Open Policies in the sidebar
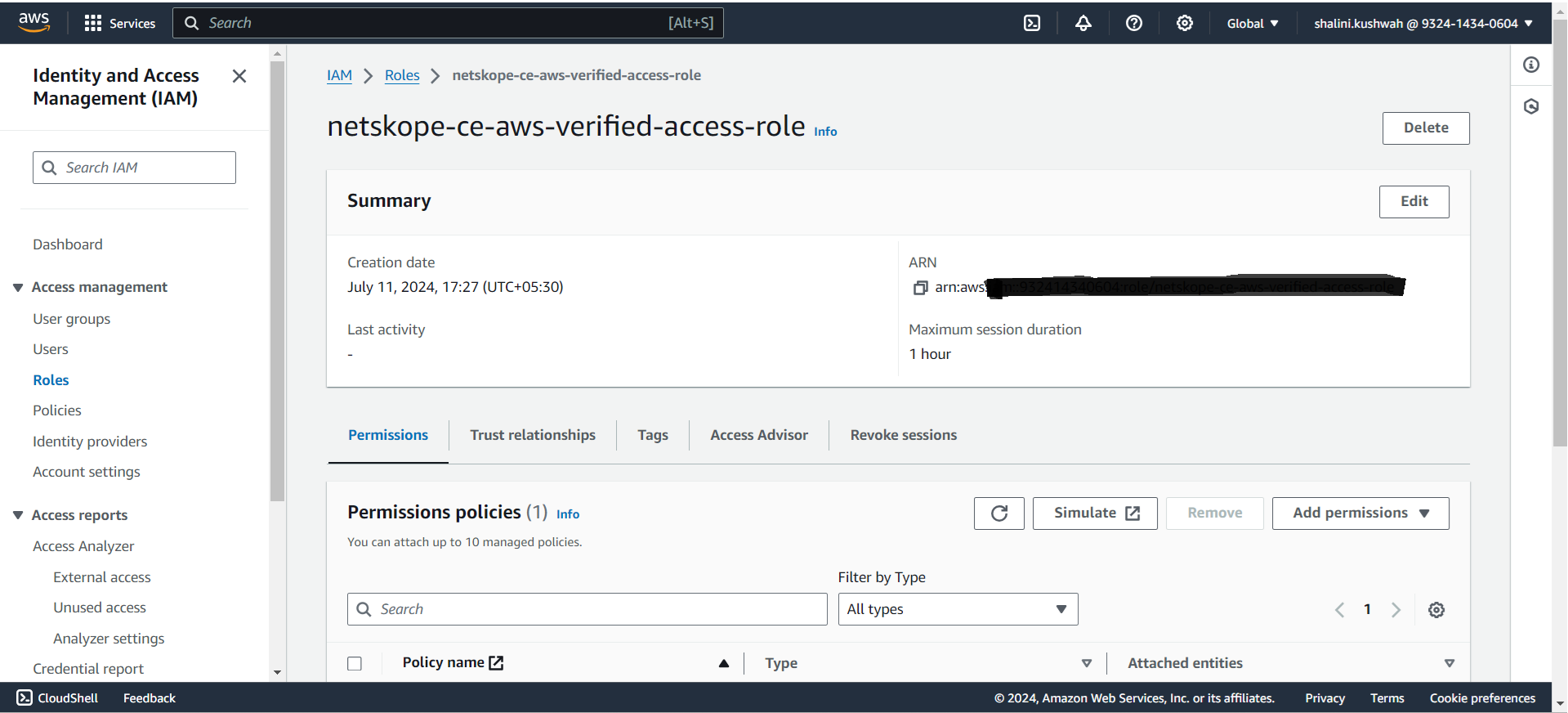 pos(57,410)
